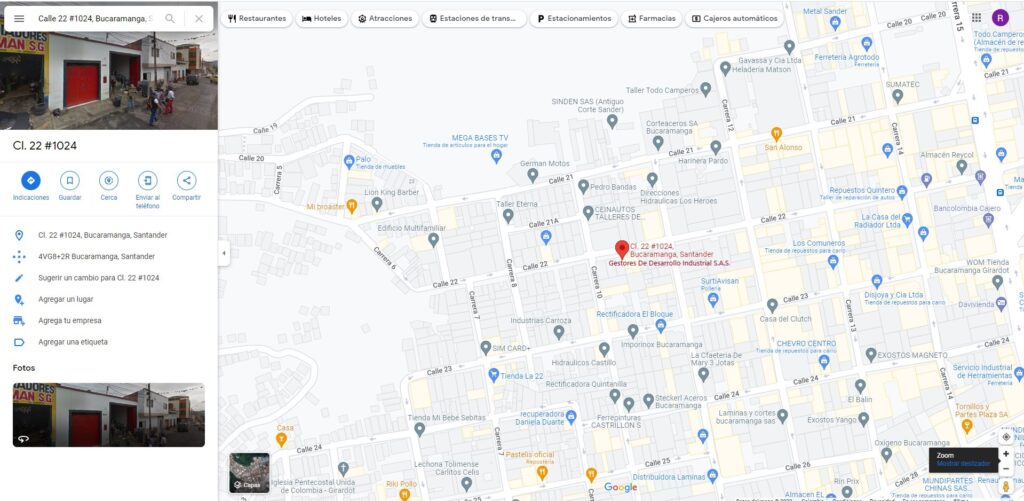
Task: Select the Los Comuneros shop marker
Action: tap(833, 261)
